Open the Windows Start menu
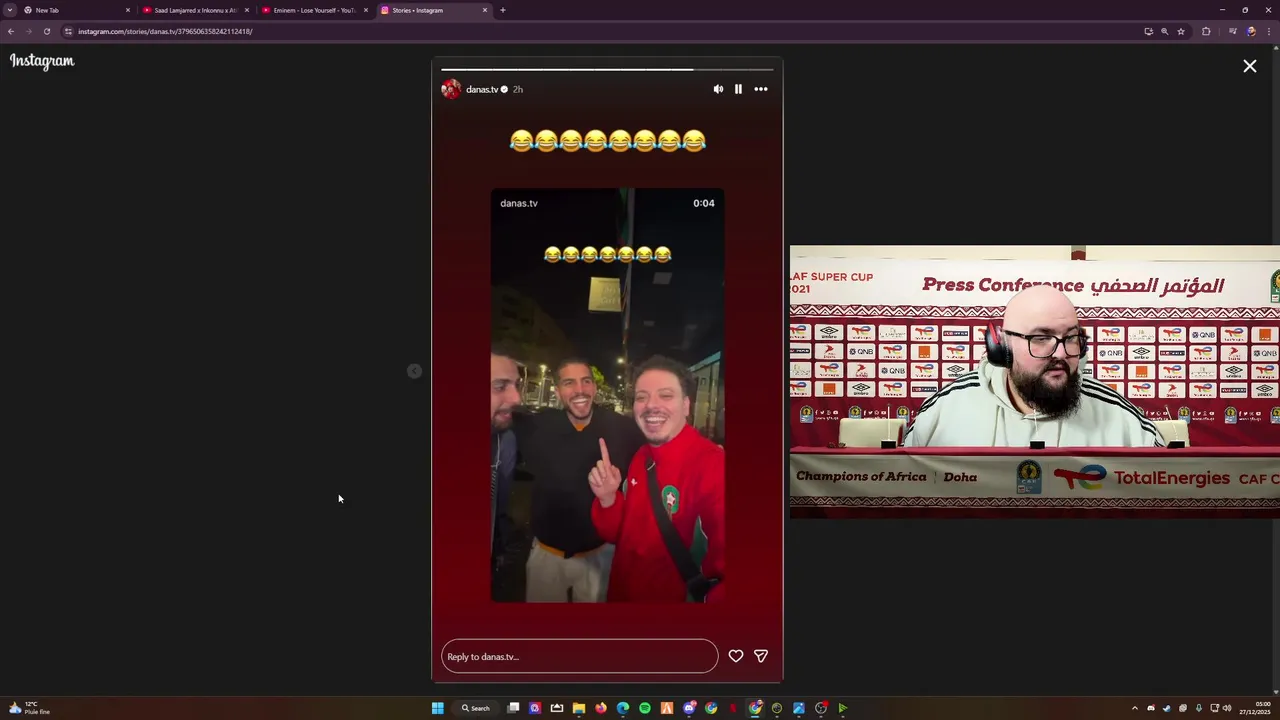 (437, 708)
